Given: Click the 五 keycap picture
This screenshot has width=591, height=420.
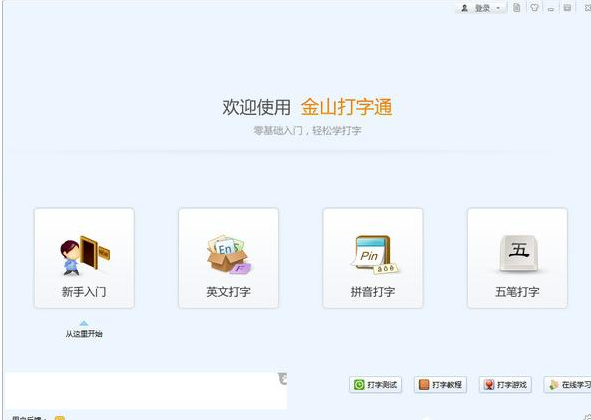Looking at the screenshot, I should (519, 253).
